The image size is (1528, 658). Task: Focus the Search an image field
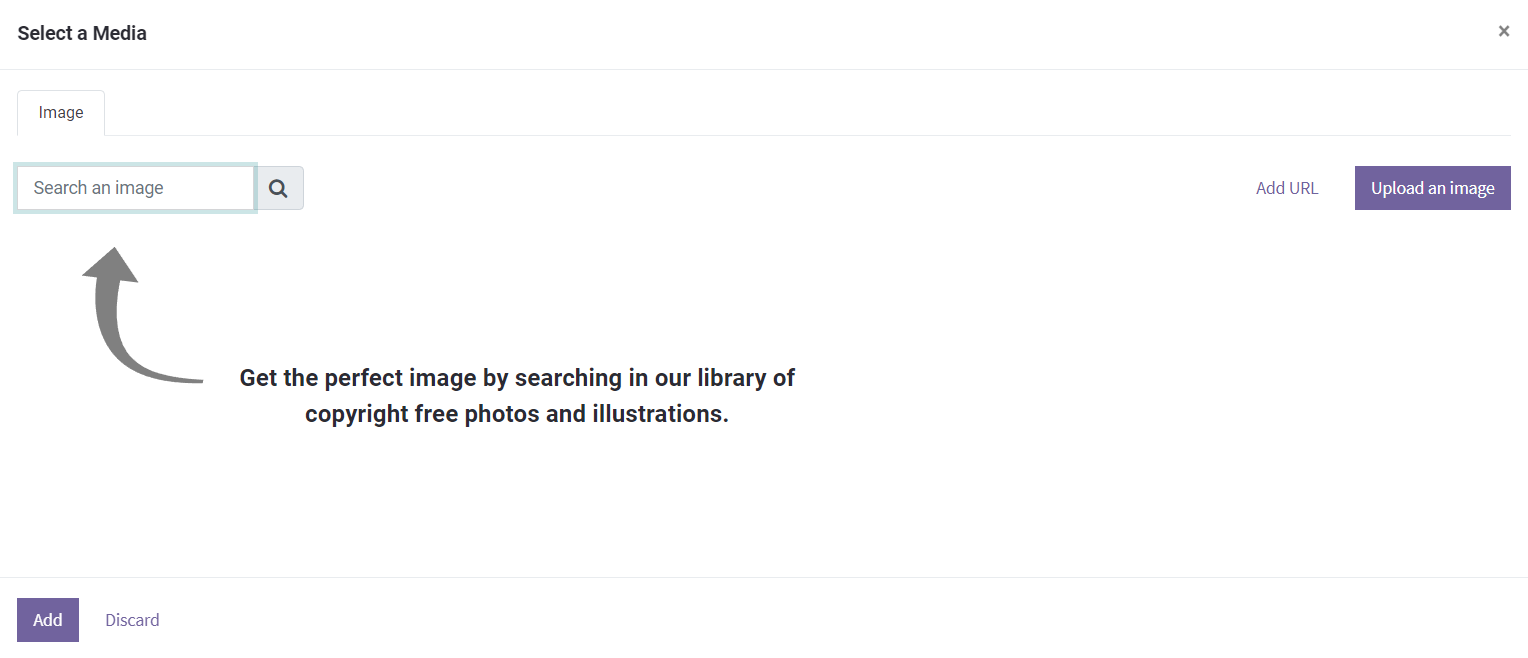136,188
